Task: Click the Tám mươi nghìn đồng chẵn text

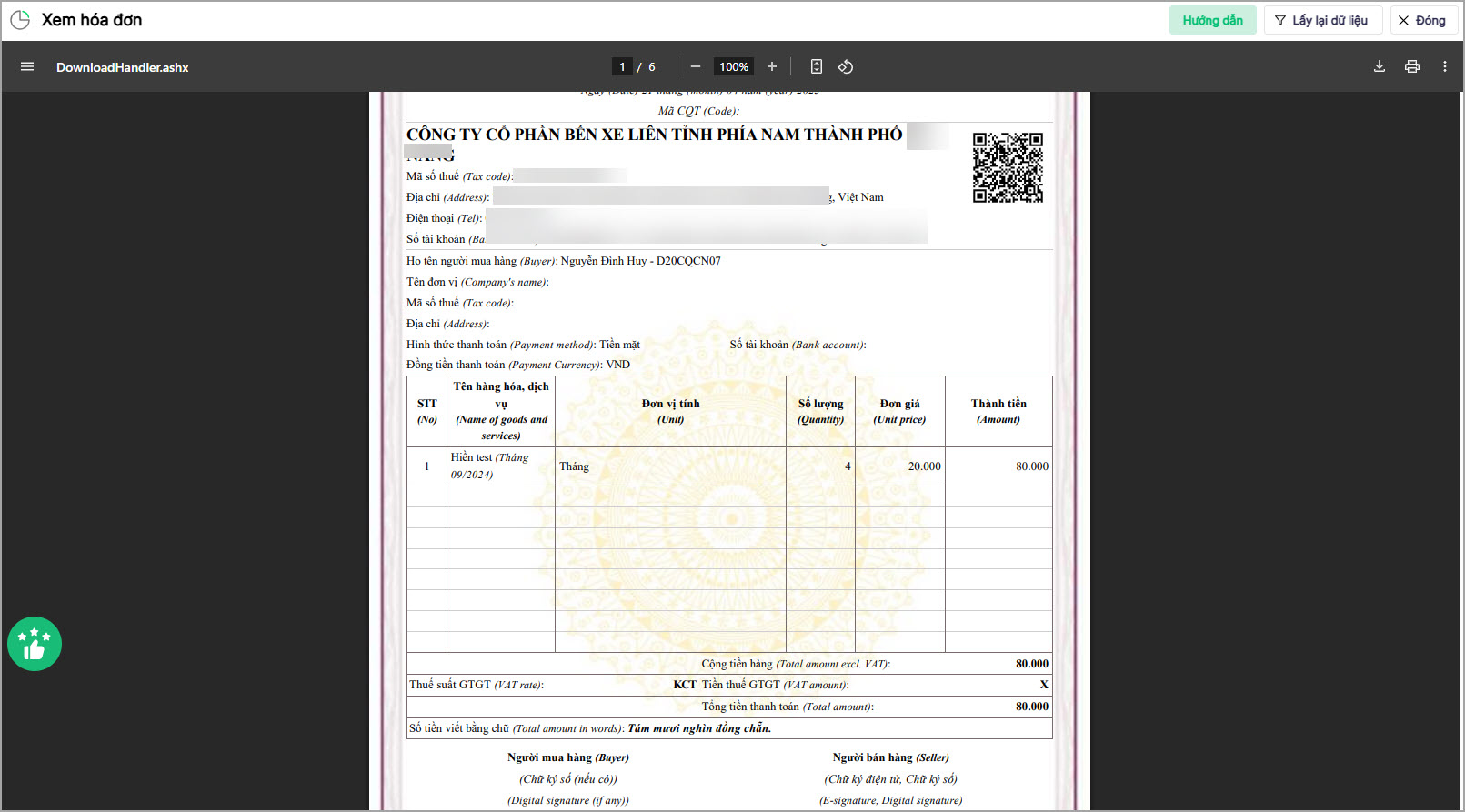Action: (x=699, y=728)
